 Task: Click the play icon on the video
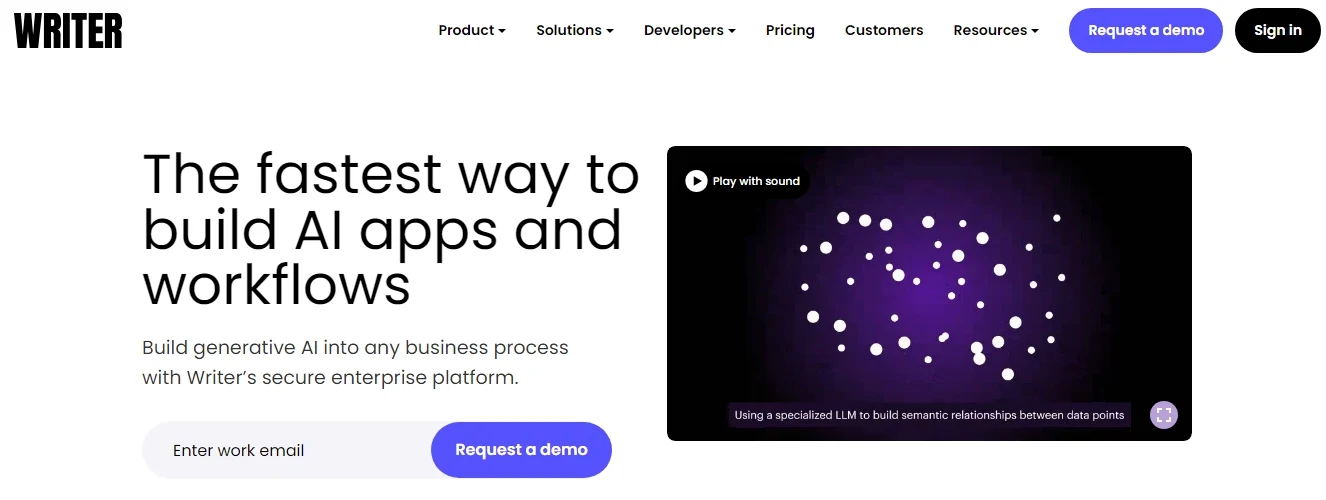click(696, 181)
